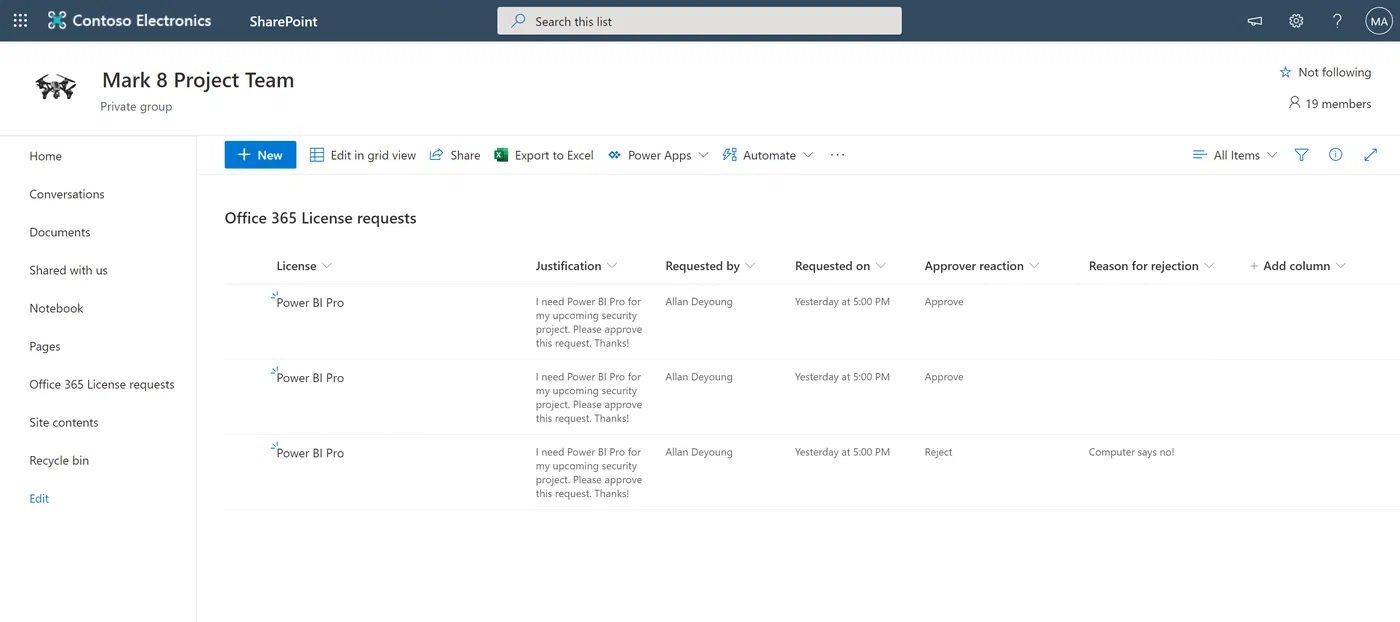Screen dimensions: 1400x622
Task: Open Office 365 License requests nav link
Action: (102, 384)
